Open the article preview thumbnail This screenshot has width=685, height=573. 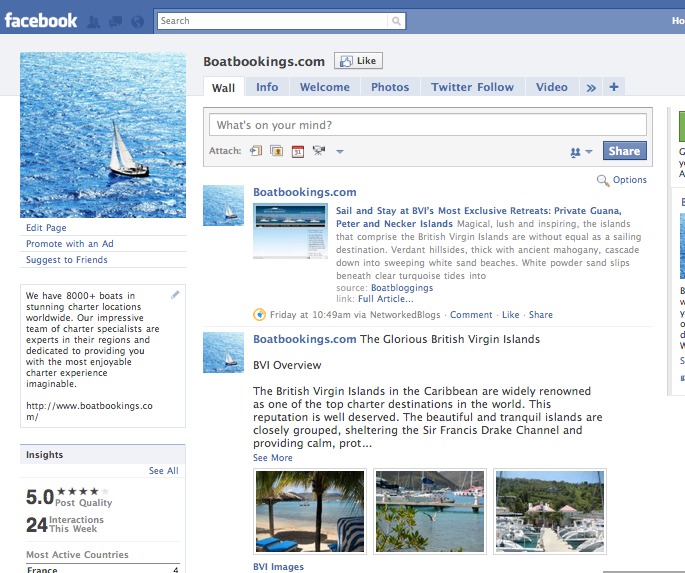pos(291,231)
